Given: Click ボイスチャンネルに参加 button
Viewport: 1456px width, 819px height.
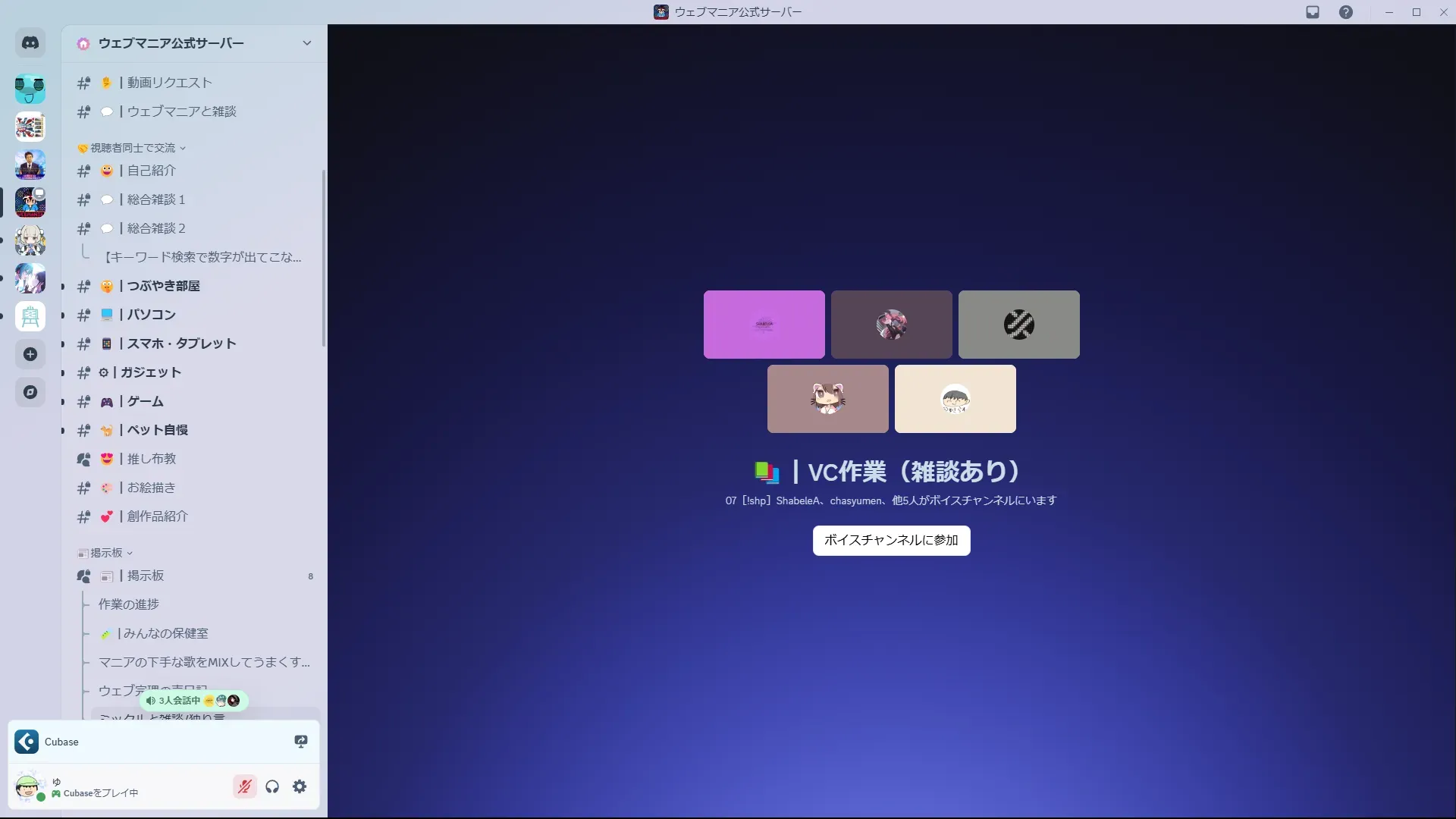Looking at the screenshot, I should [891, 540].
